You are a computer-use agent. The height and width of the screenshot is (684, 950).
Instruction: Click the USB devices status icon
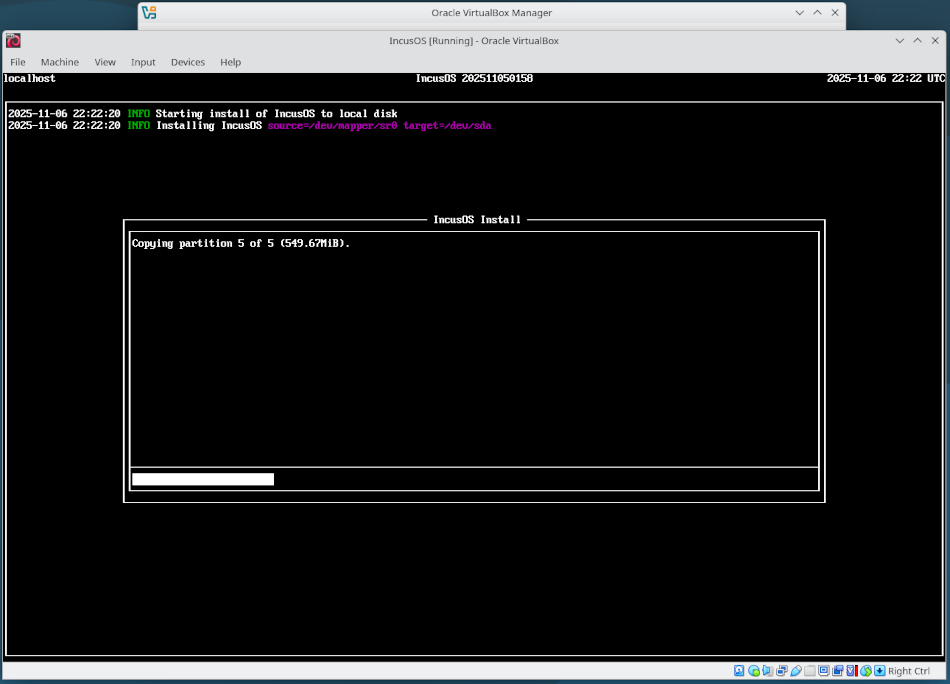coord(796,671)
